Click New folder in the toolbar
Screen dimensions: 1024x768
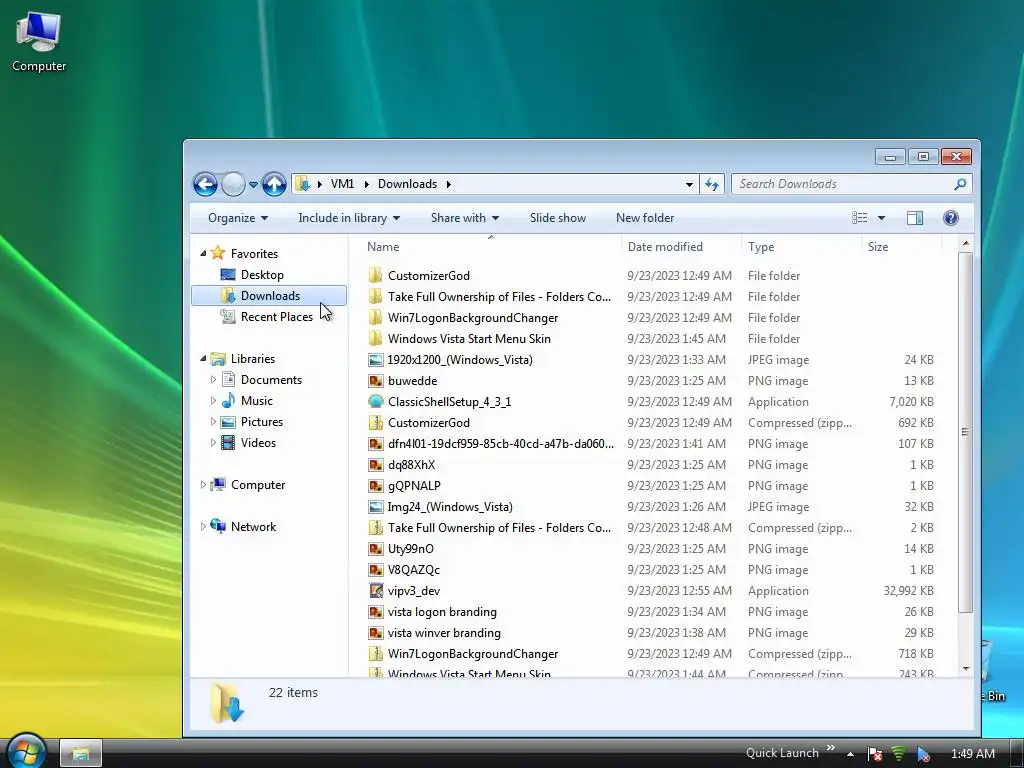[645, 218]
